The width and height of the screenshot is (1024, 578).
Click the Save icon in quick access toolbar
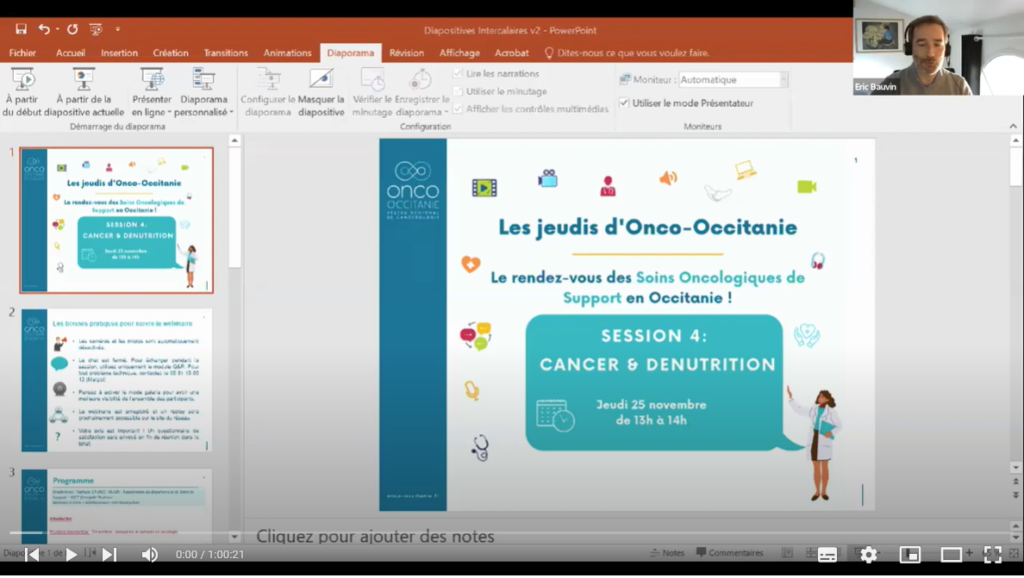coord(21,29)
